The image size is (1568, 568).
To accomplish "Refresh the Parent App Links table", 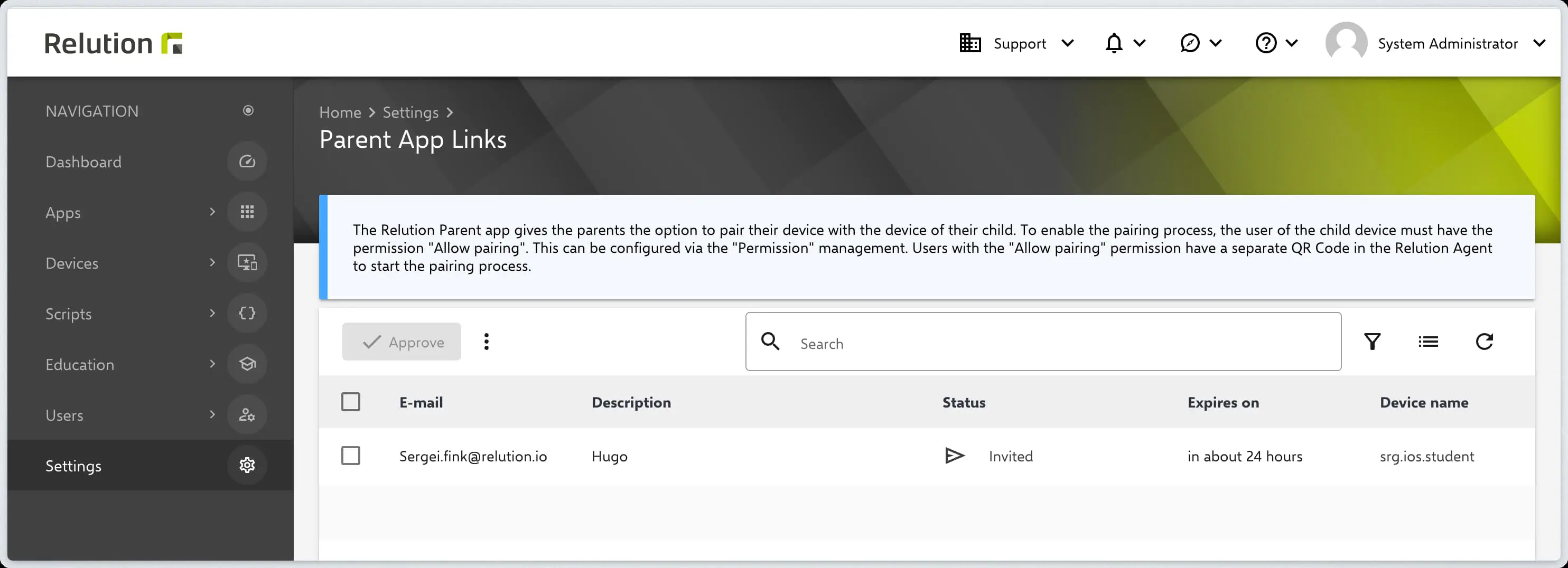I will [1484, 342].
